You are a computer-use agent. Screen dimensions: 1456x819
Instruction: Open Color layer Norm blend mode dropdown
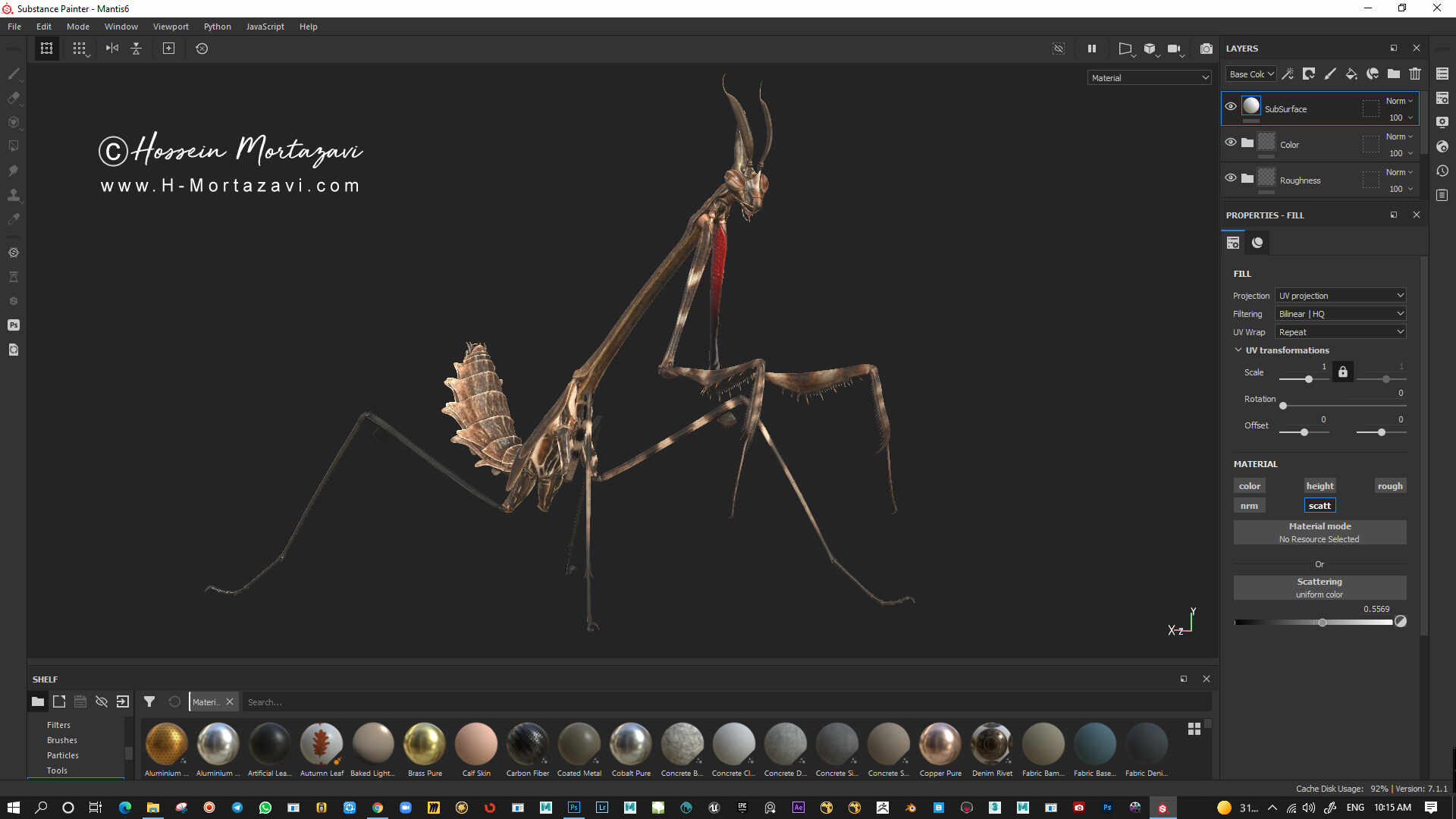[x=1399, y=136]
